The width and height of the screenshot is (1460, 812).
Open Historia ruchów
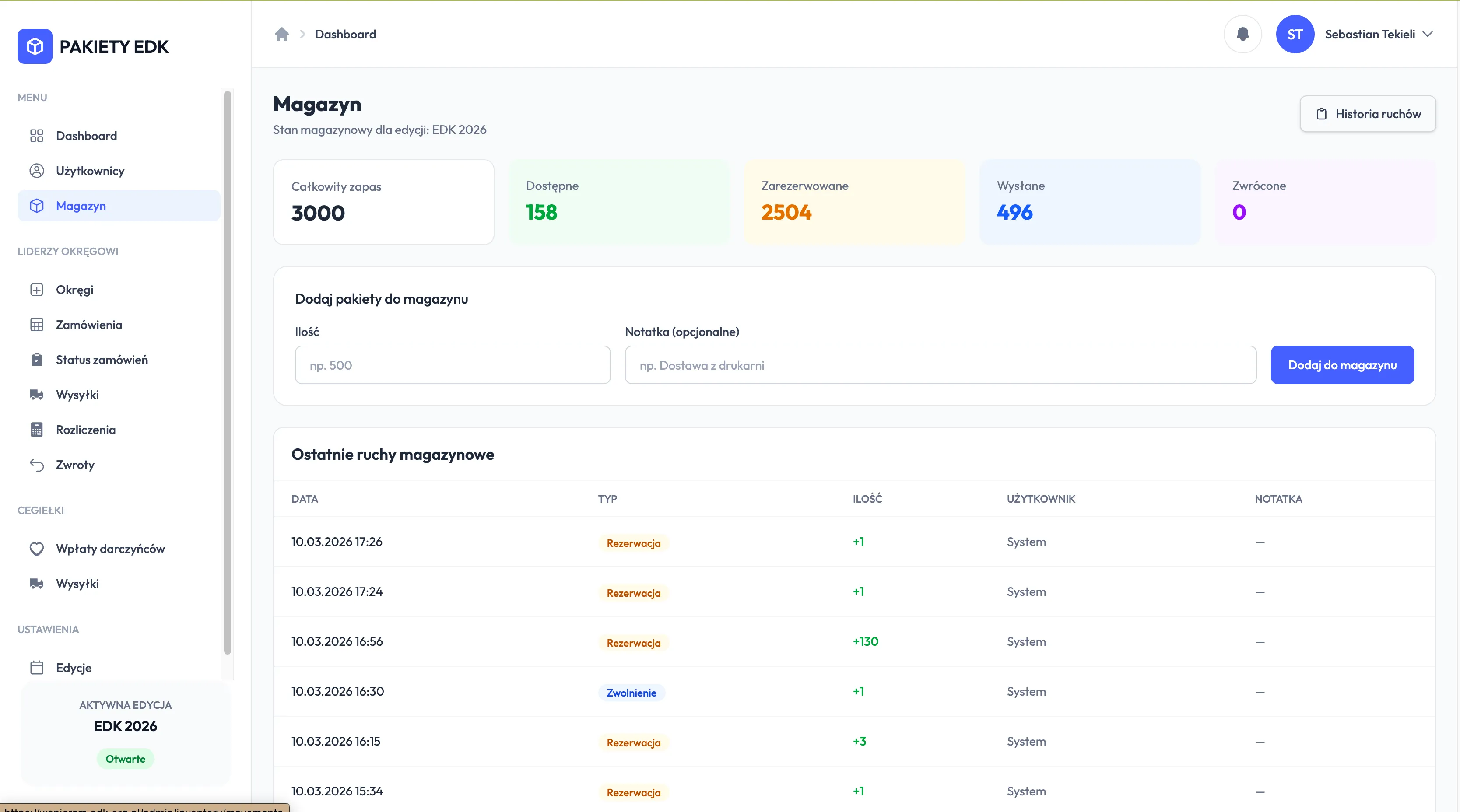1368,114
